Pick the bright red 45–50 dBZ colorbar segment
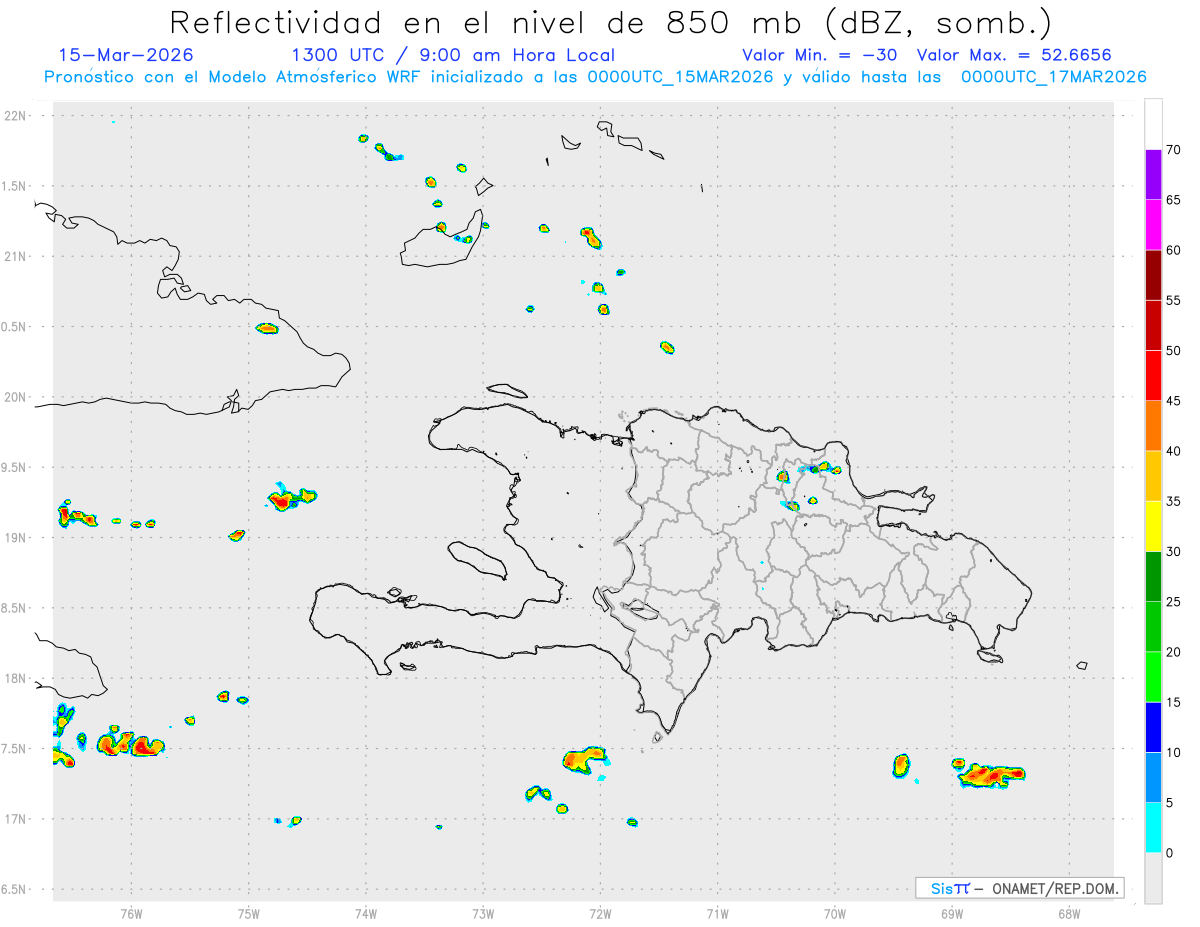Screen dimensions: 1200x927 point(1153,376)
